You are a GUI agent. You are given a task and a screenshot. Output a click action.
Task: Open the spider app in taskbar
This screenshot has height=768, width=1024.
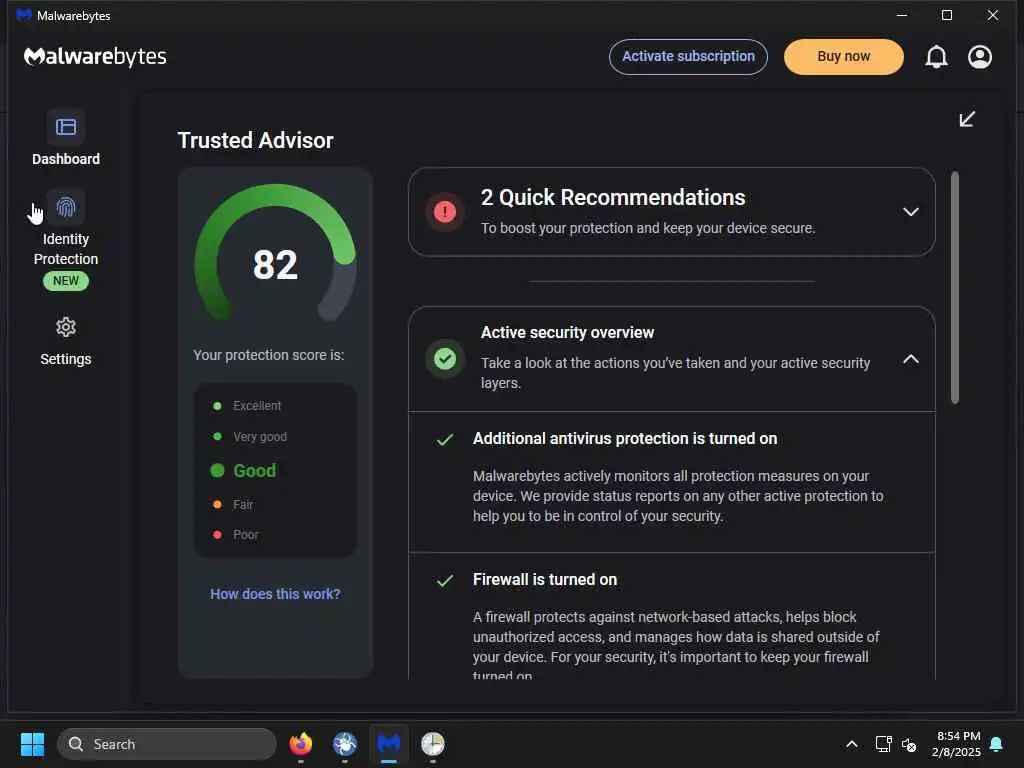(345, 744)
